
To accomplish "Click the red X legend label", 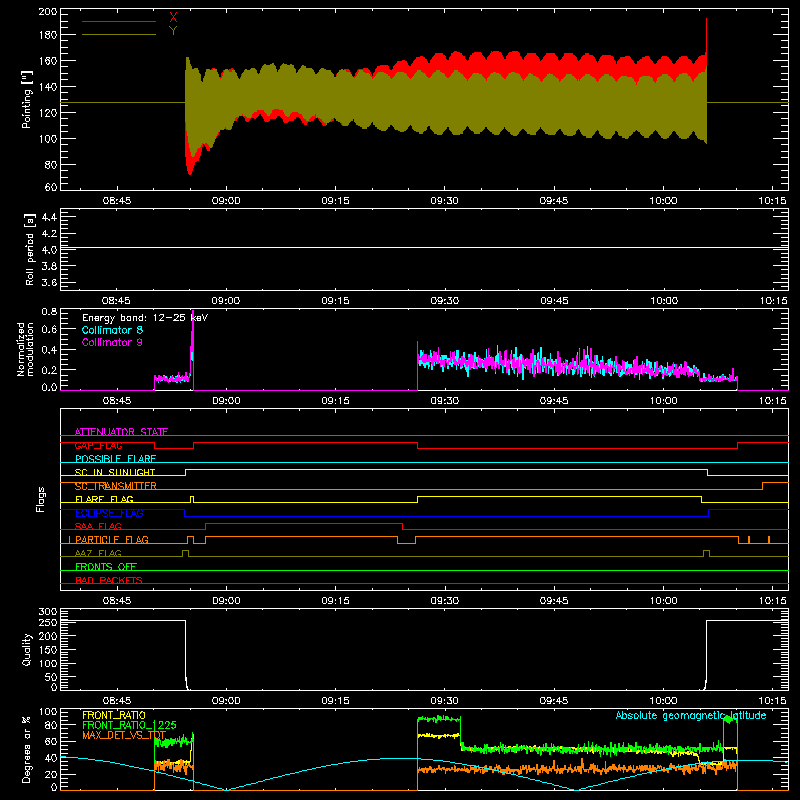I will point(173,17).
